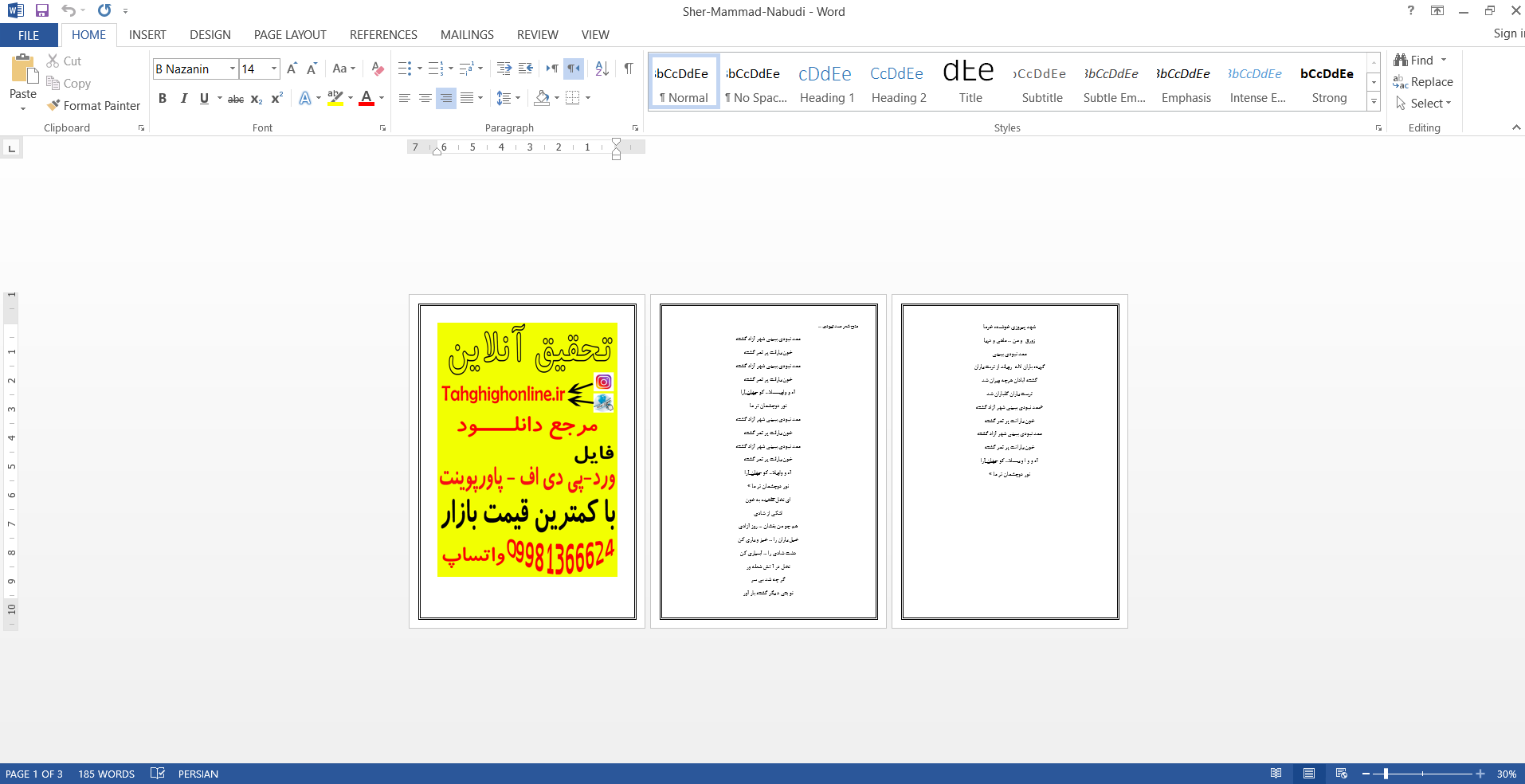
Task: Switch to the DESIGN tab
Action: (210, 35)
